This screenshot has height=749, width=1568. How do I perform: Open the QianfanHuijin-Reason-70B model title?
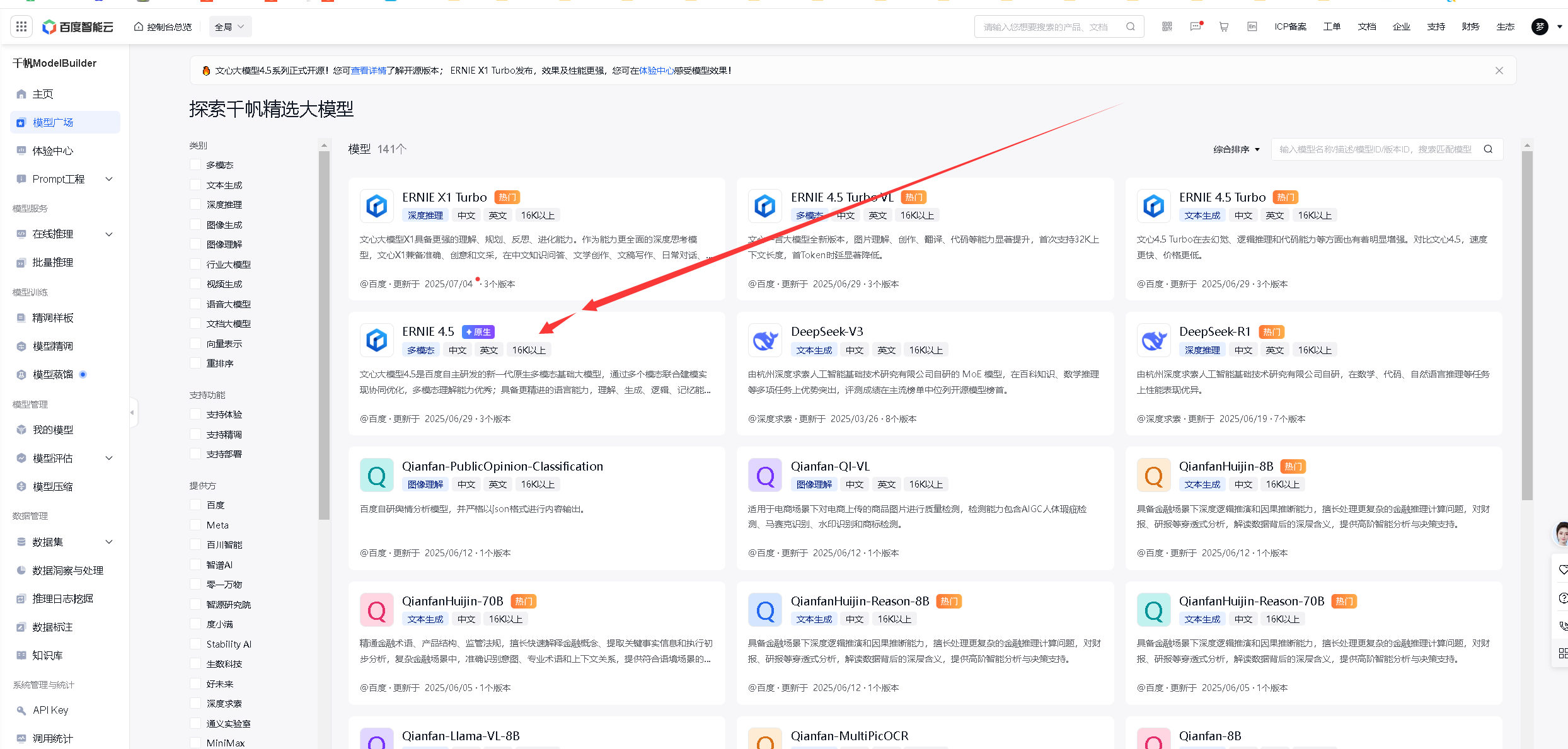tap(1252, 601)
